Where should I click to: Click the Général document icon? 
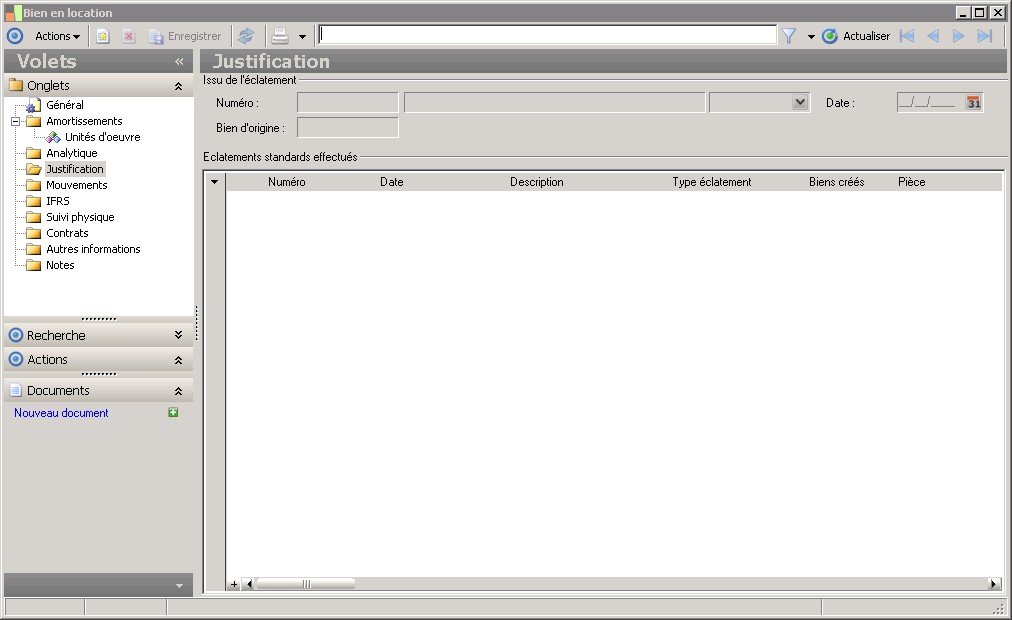point(34,105)
